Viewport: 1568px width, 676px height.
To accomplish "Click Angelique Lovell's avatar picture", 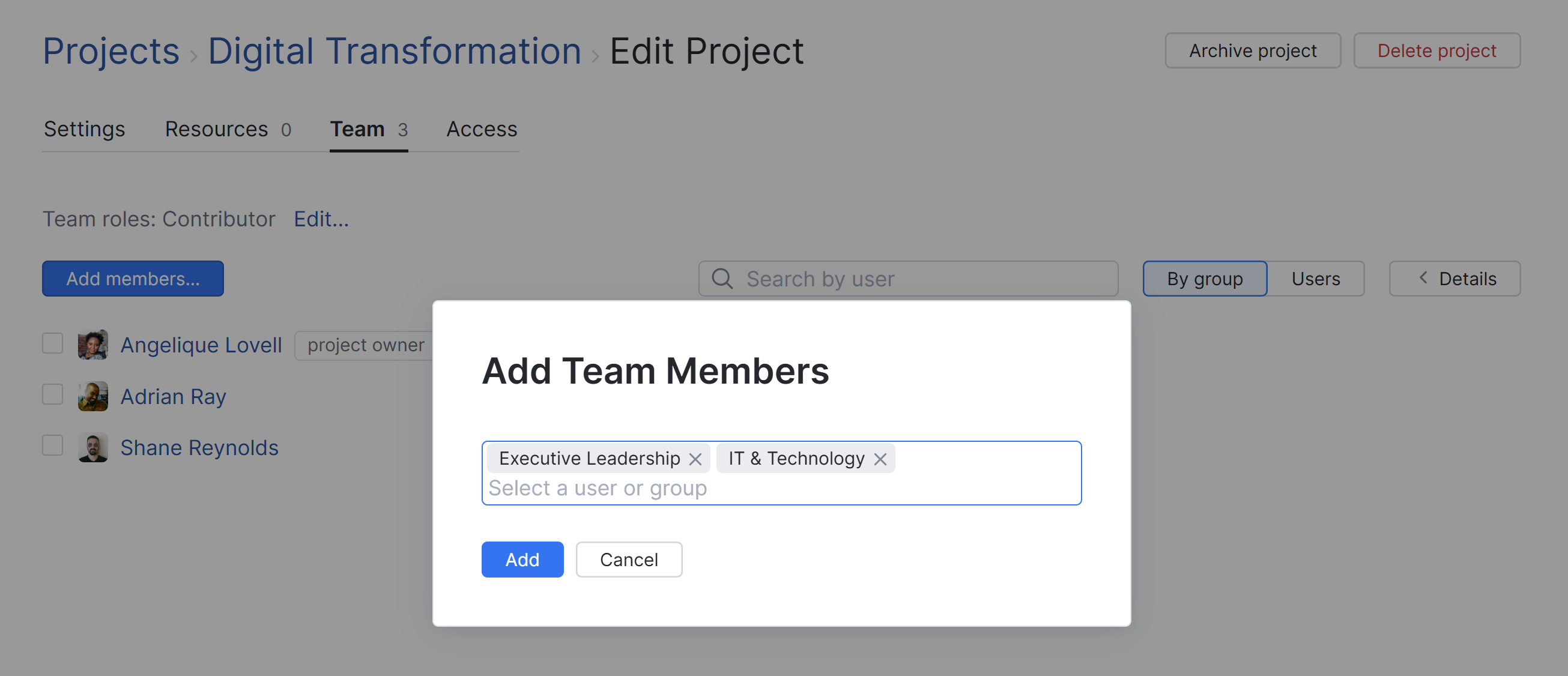I will pos(92,345).
